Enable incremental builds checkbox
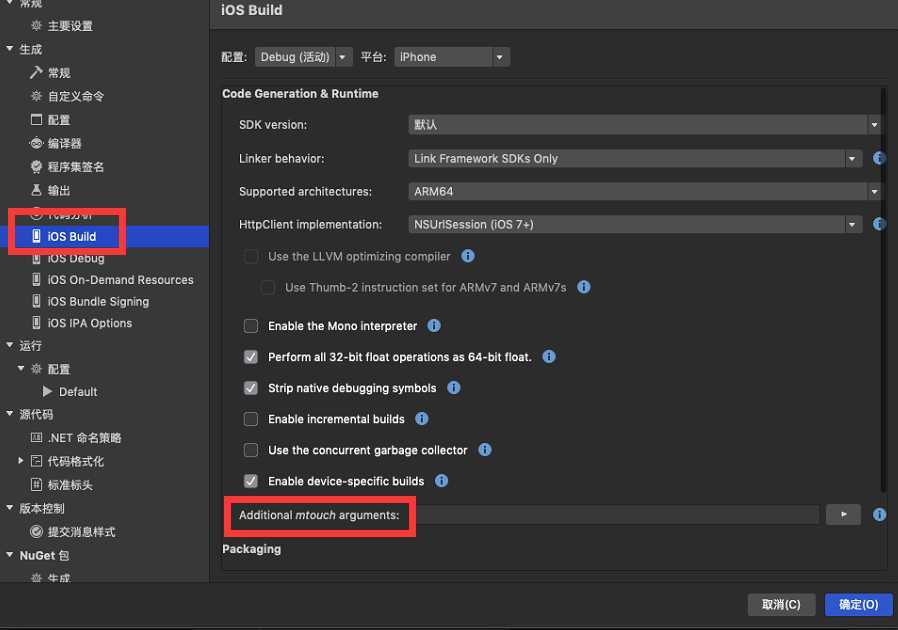898x630 pixels. pos(251,419)
